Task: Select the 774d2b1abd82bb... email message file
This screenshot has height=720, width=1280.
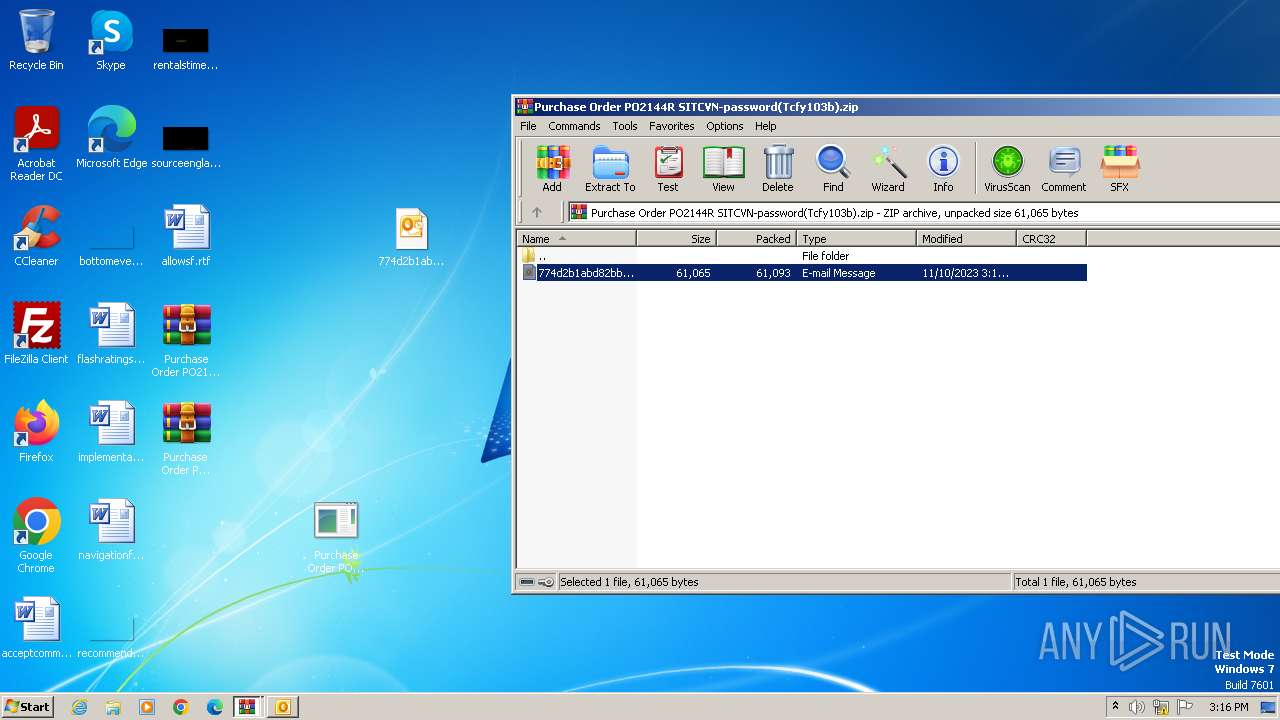Action: coord(802,273)
